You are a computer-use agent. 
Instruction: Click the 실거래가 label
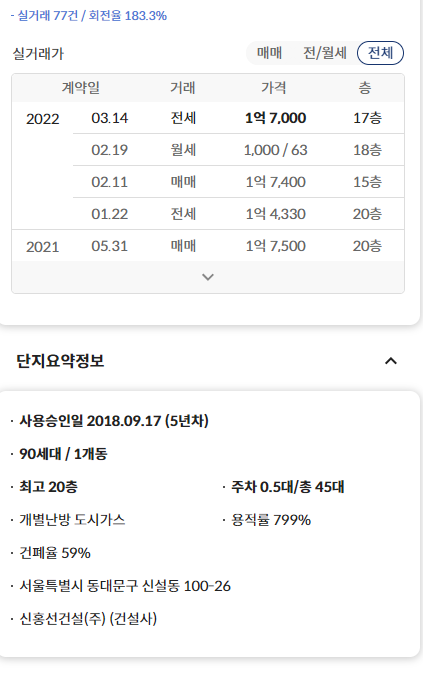[x=38, y=54]
